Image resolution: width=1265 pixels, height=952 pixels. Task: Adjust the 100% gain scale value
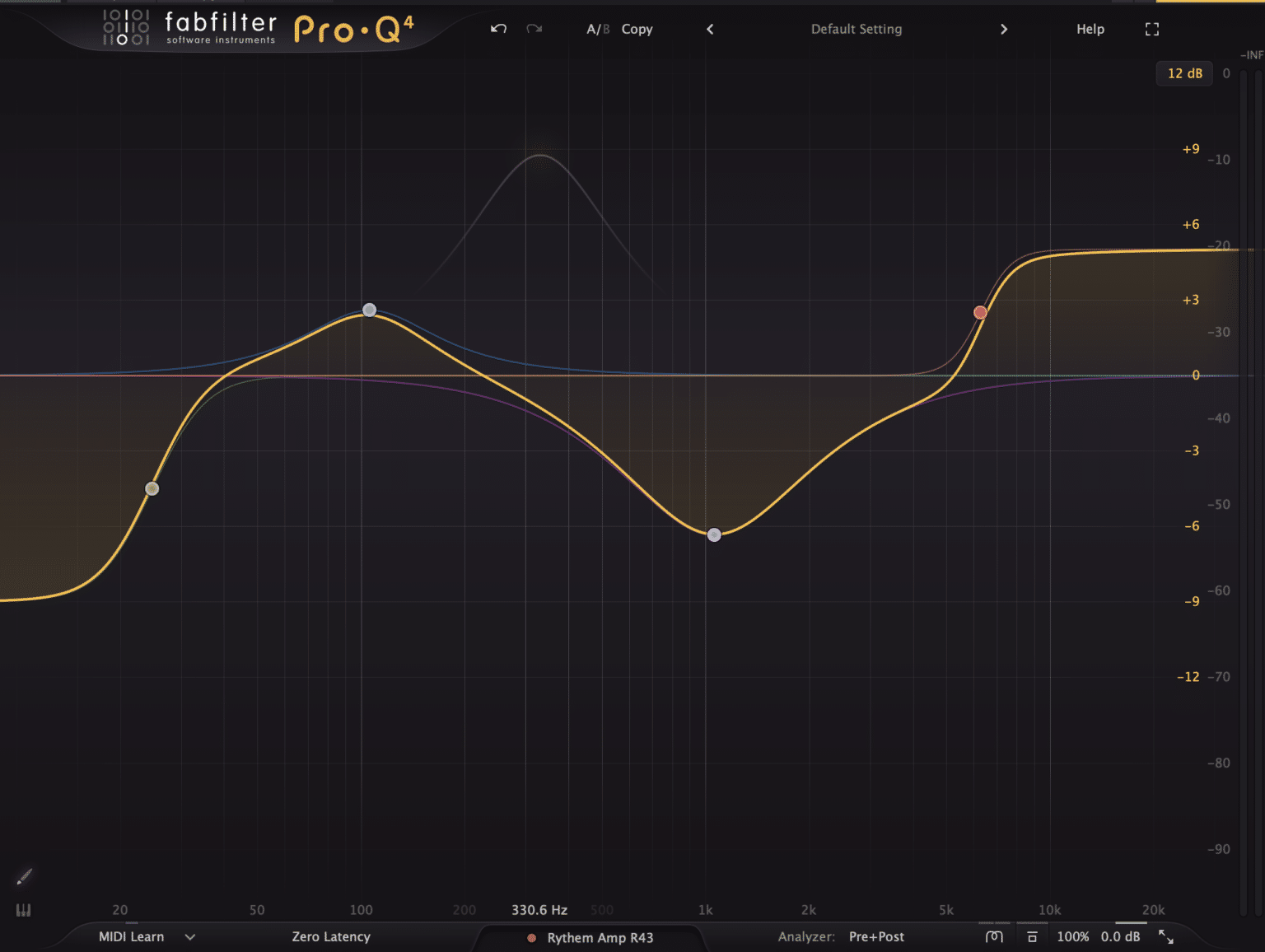pos(1073,936)
